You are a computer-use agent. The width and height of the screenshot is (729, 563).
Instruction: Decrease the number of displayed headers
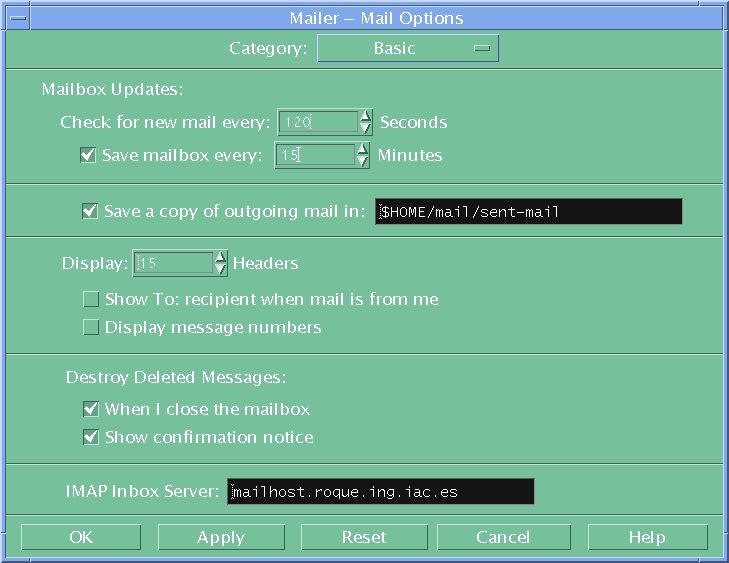coord(220,270)
